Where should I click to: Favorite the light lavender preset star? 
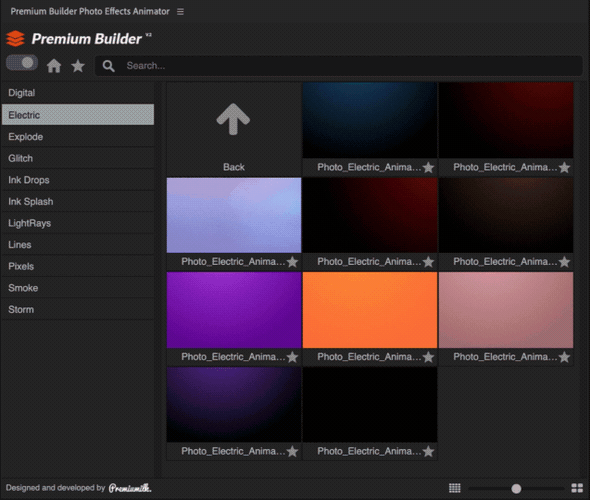292,262
